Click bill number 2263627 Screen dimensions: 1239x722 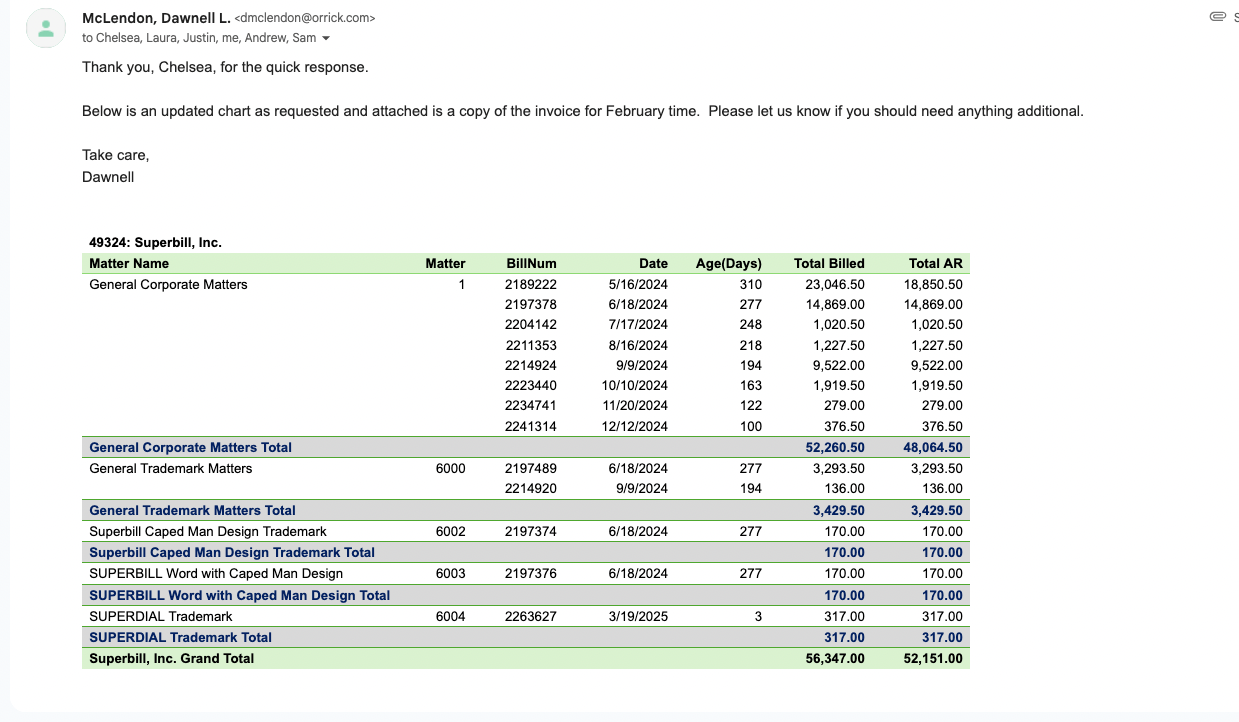coord(531,616)
